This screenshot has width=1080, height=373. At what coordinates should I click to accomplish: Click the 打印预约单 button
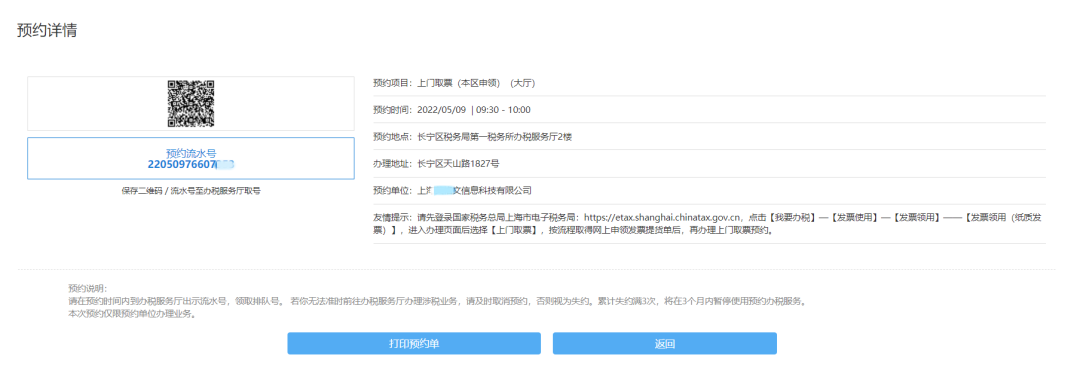point(414,343)
